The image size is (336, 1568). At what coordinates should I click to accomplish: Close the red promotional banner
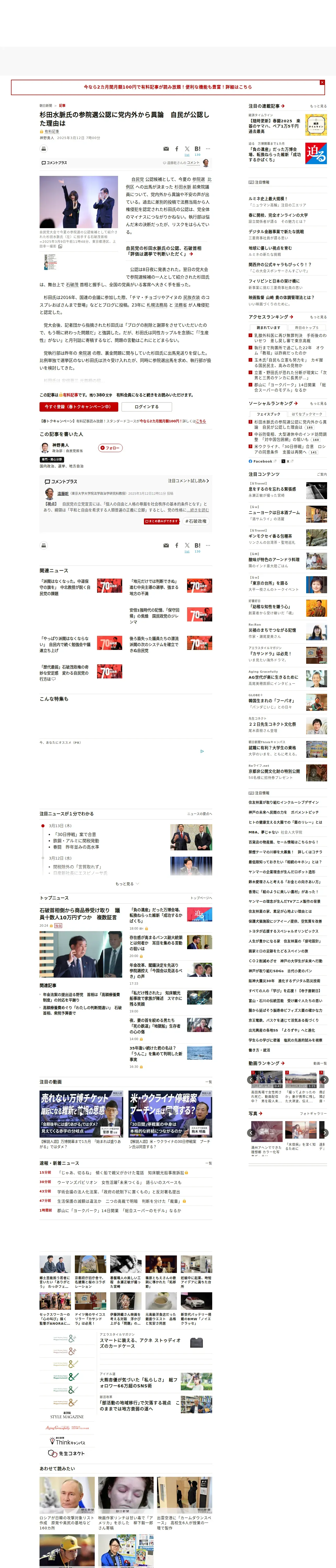tap(322, 82)
